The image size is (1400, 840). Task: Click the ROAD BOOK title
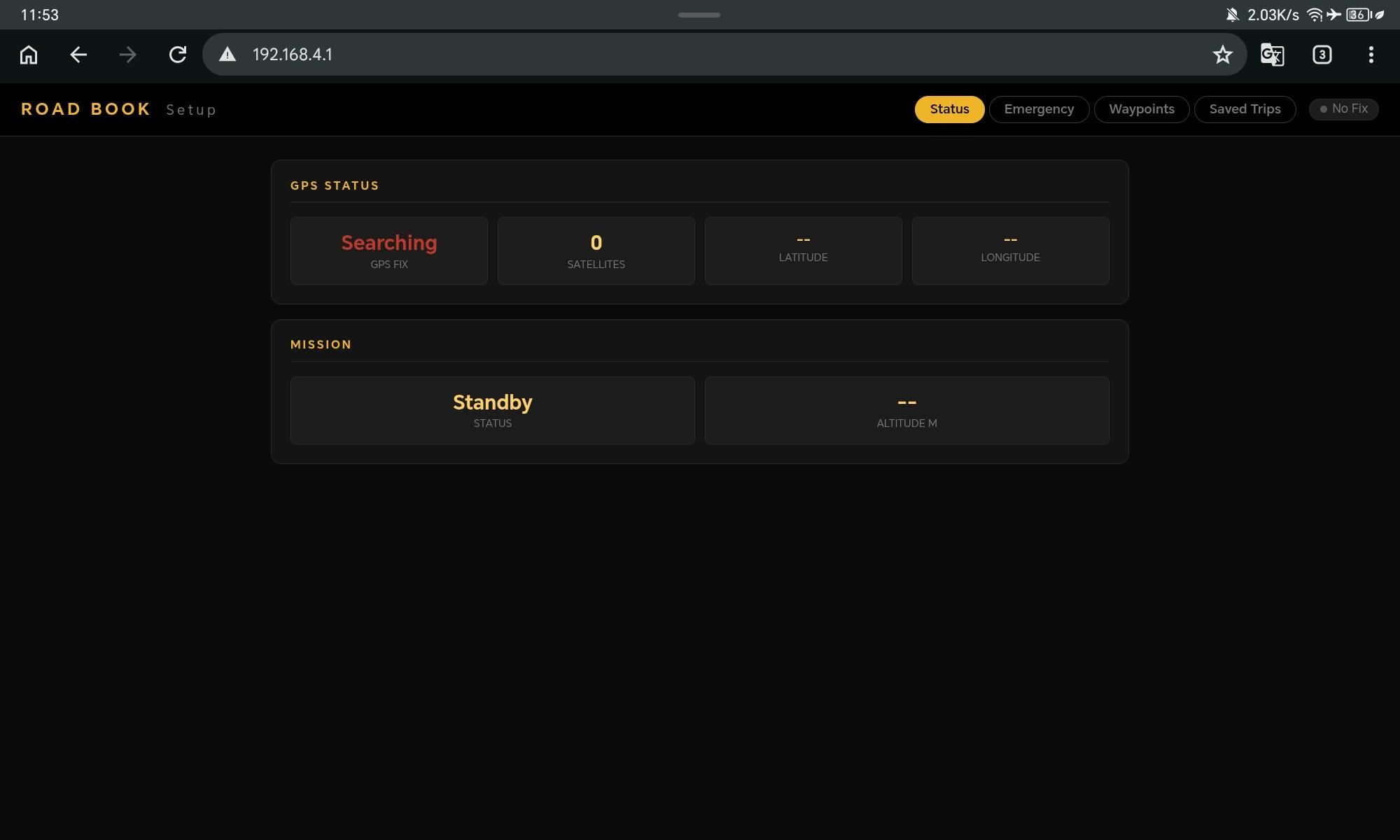click(x=86, y=109)
